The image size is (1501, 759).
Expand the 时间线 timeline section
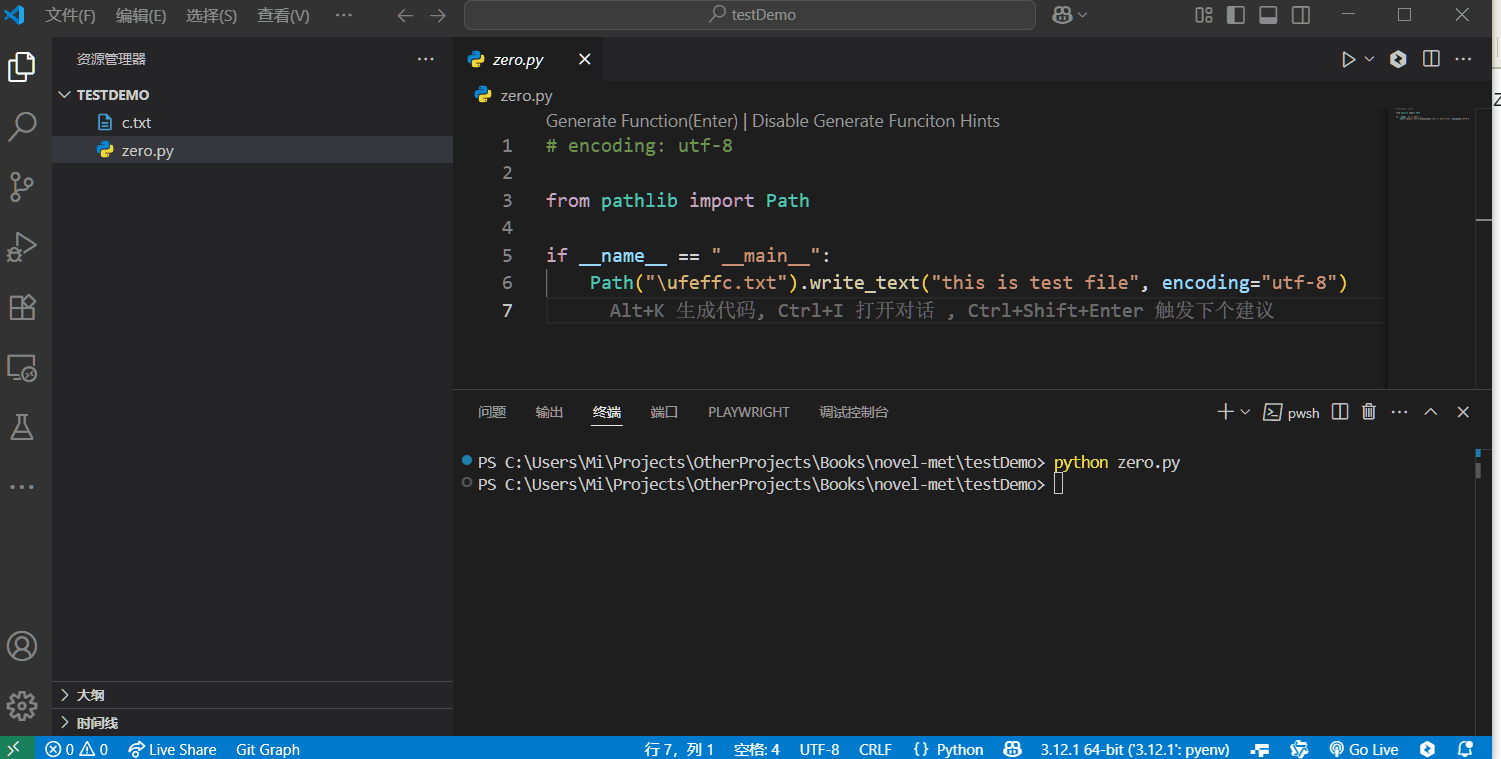(97, 723)
